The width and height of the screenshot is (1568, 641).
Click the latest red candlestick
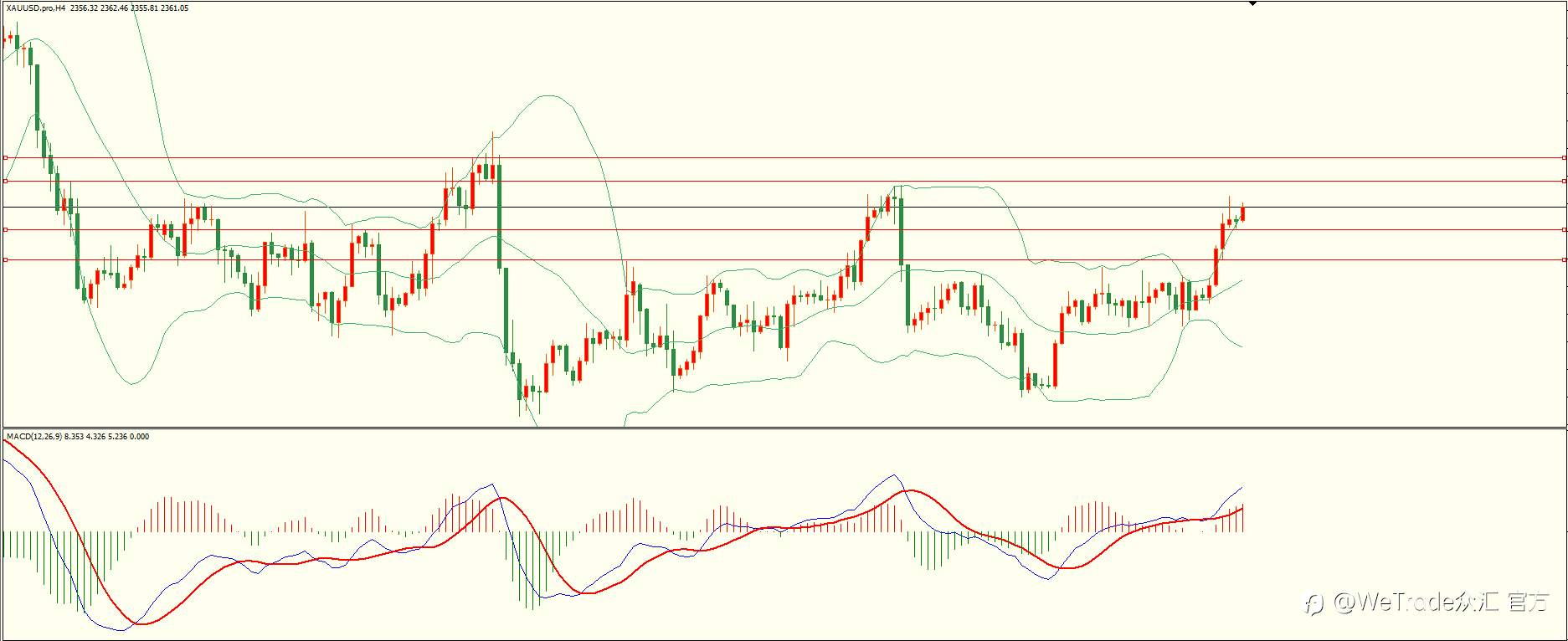pyautogui.click(x=1243, y=213)
